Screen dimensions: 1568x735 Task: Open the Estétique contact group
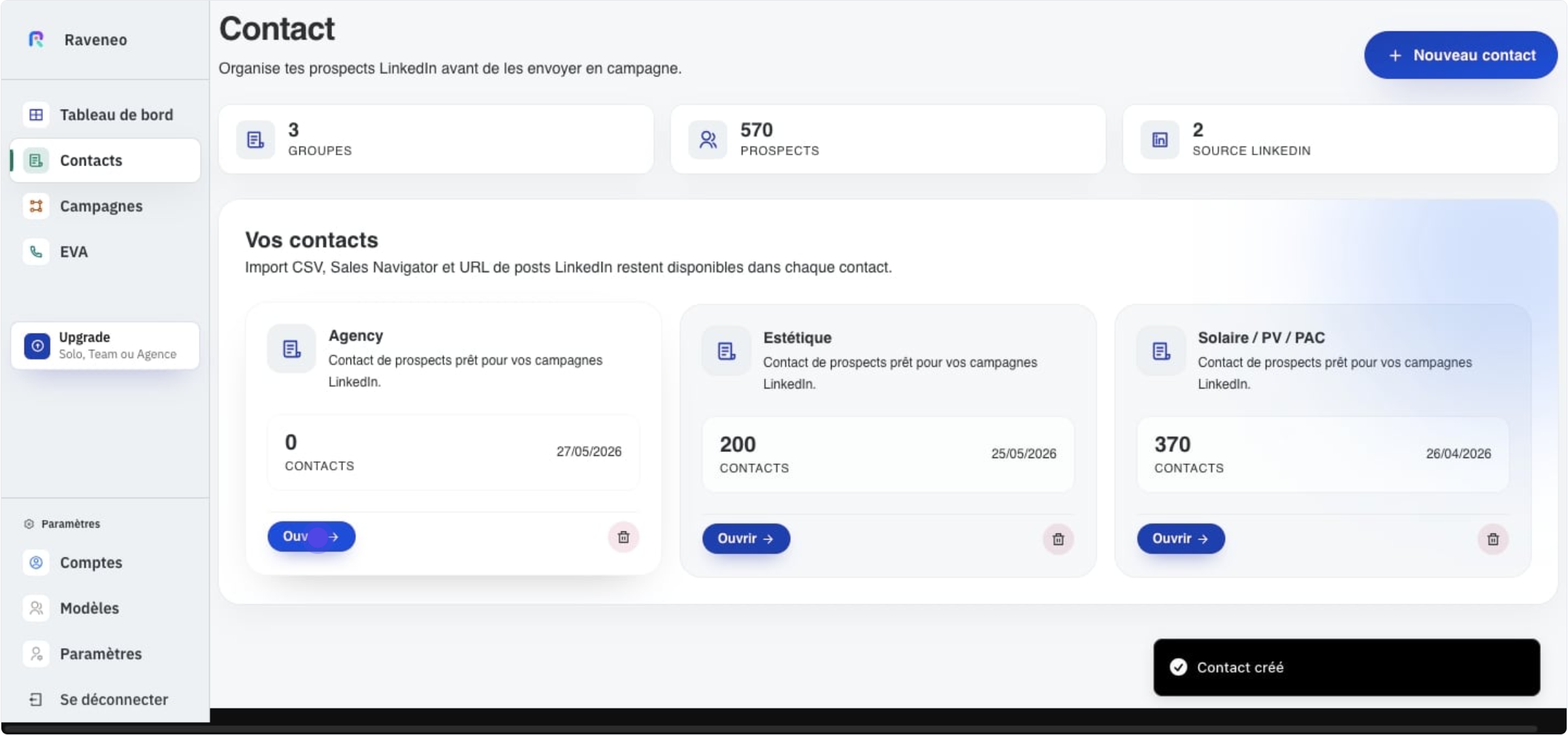746,539
